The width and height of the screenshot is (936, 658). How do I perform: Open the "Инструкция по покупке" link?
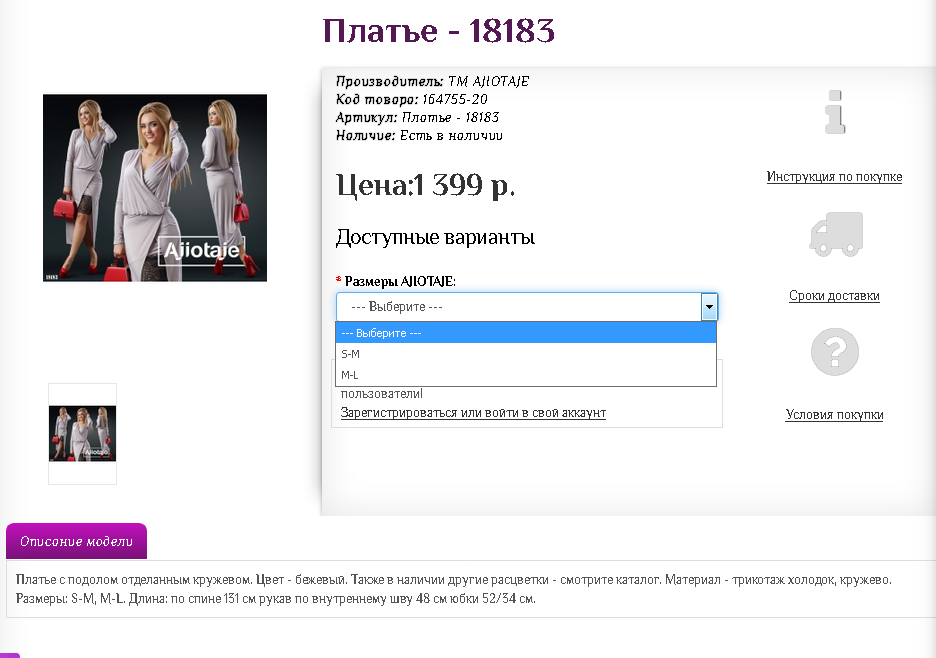(x=834, y=176)
